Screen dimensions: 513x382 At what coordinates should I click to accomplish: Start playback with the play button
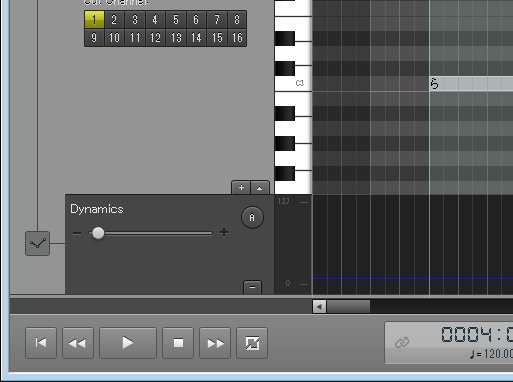pos(128,343)
